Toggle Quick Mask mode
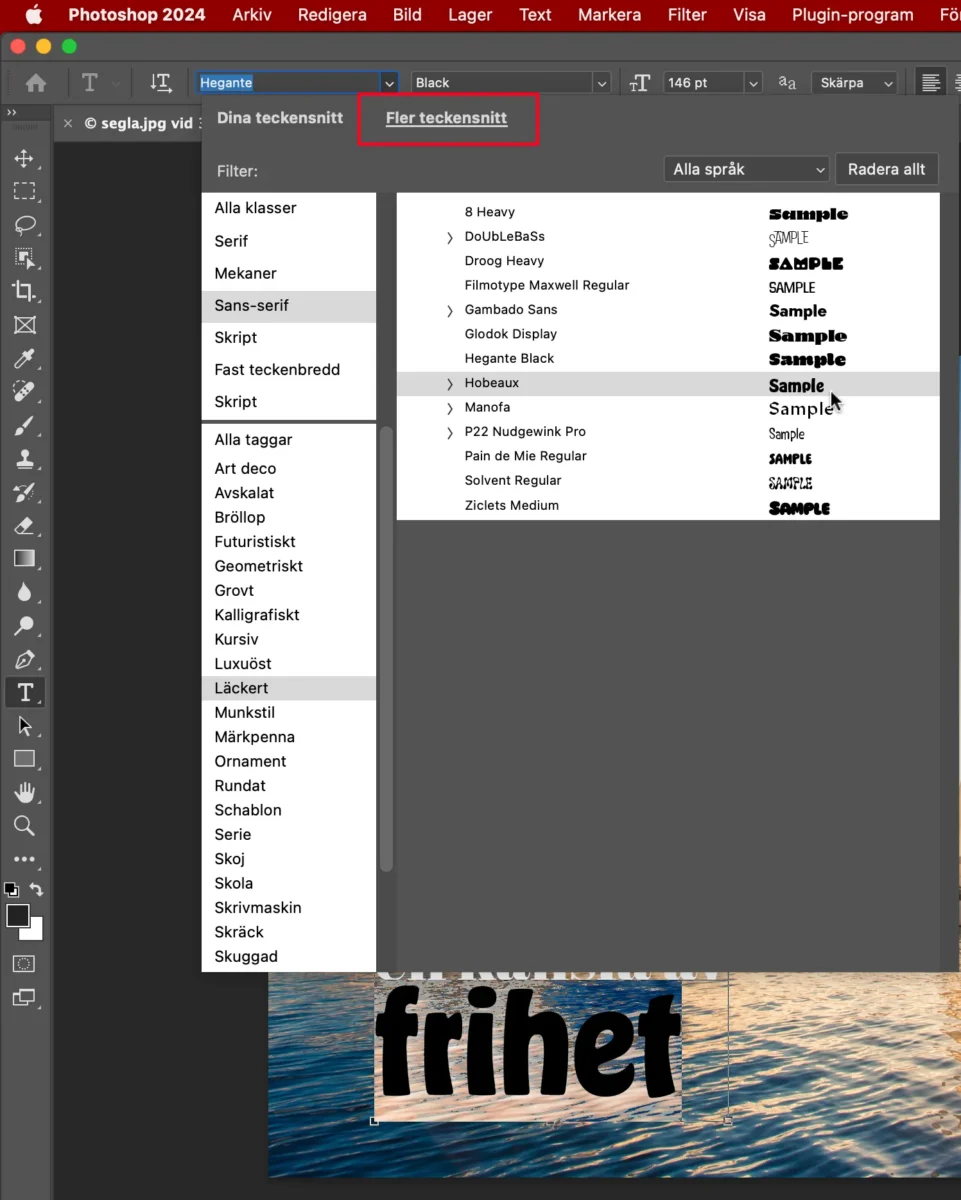 coord(24,964)
